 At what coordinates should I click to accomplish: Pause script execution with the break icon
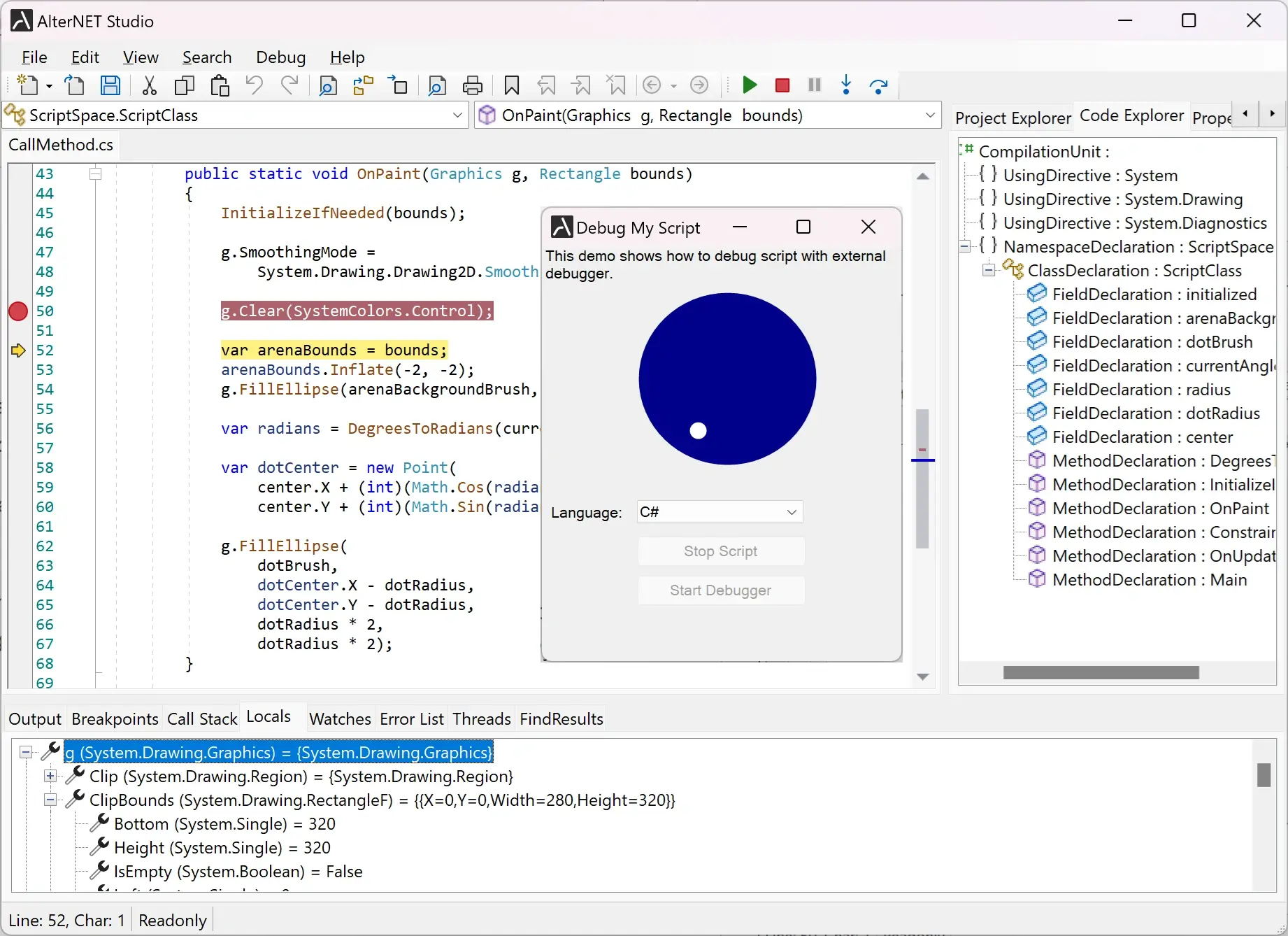point(813,85)
